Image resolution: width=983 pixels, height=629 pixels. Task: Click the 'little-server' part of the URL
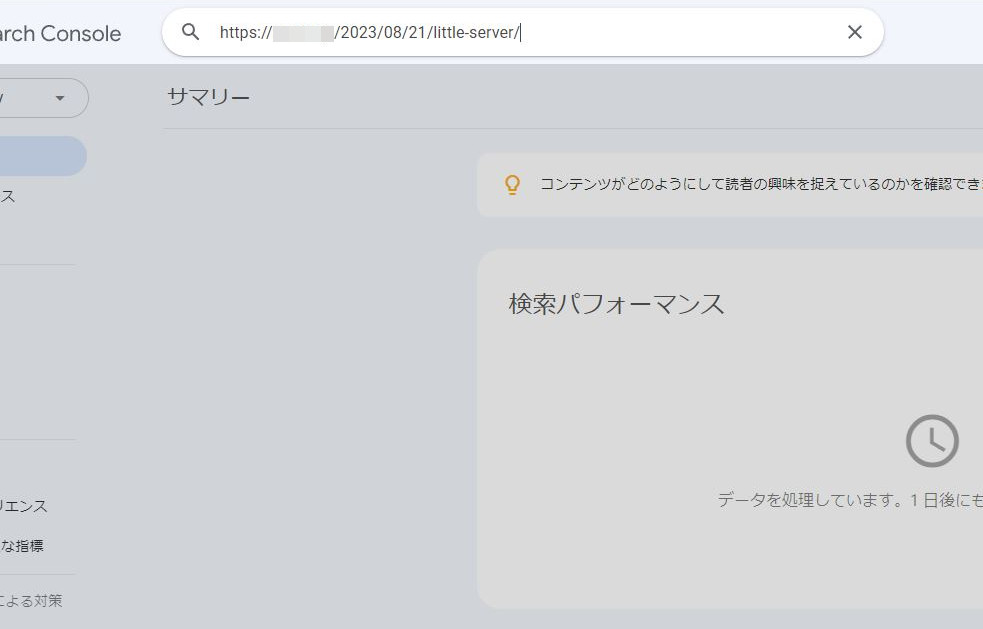pos(474,33)
